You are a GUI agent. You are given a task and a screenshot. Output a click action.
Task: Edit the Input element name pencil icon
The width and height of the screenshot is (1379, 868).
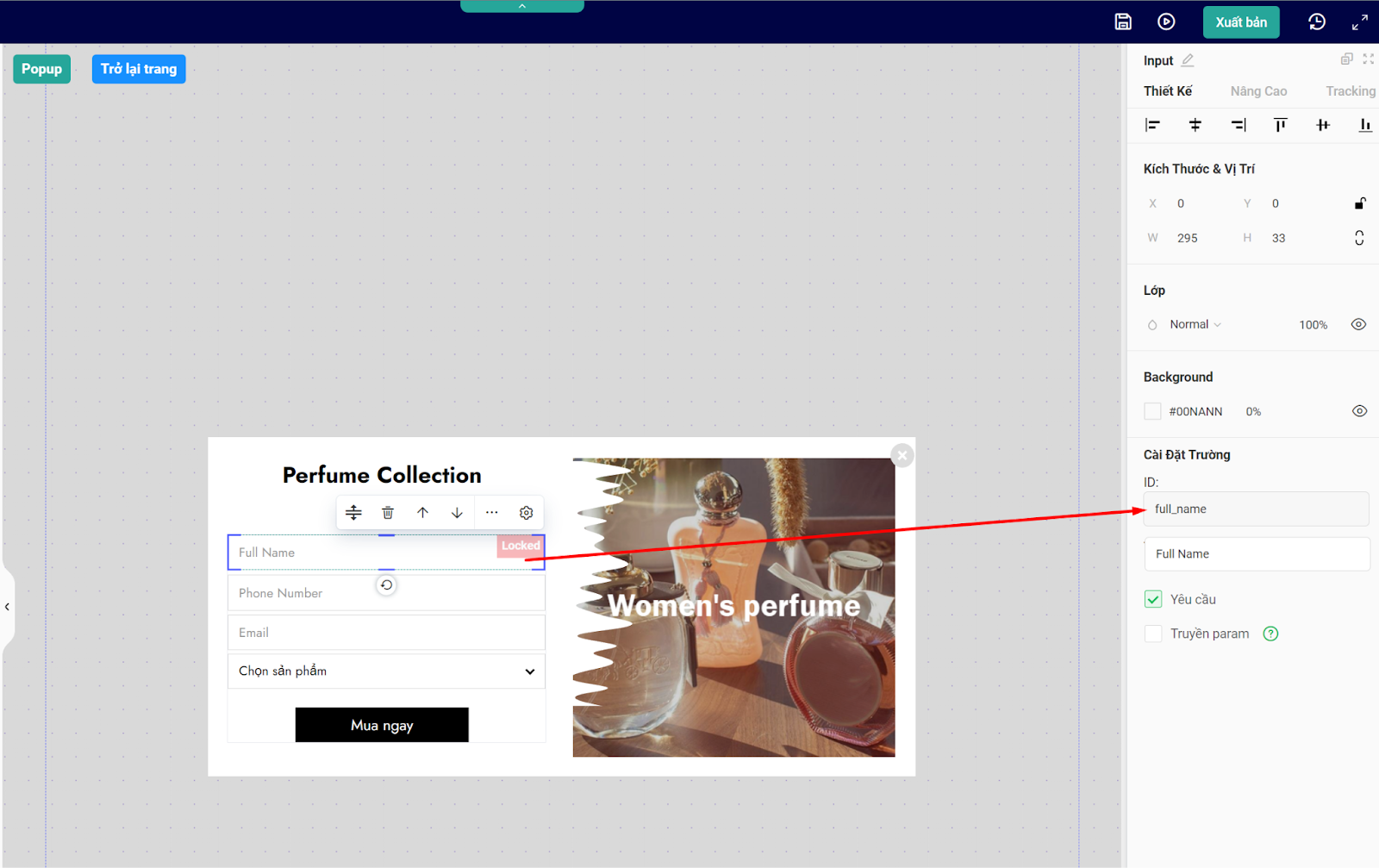tap(1188, 60)
